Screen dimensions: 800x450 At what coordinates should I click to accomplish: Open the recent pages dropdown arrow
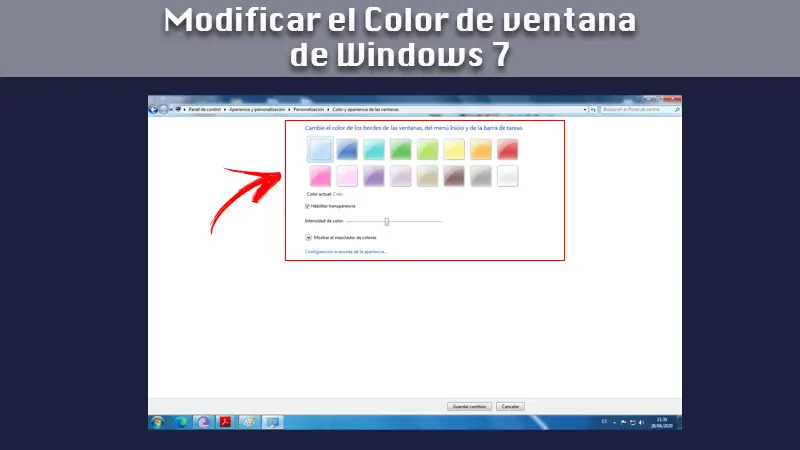tap(171, 110)
